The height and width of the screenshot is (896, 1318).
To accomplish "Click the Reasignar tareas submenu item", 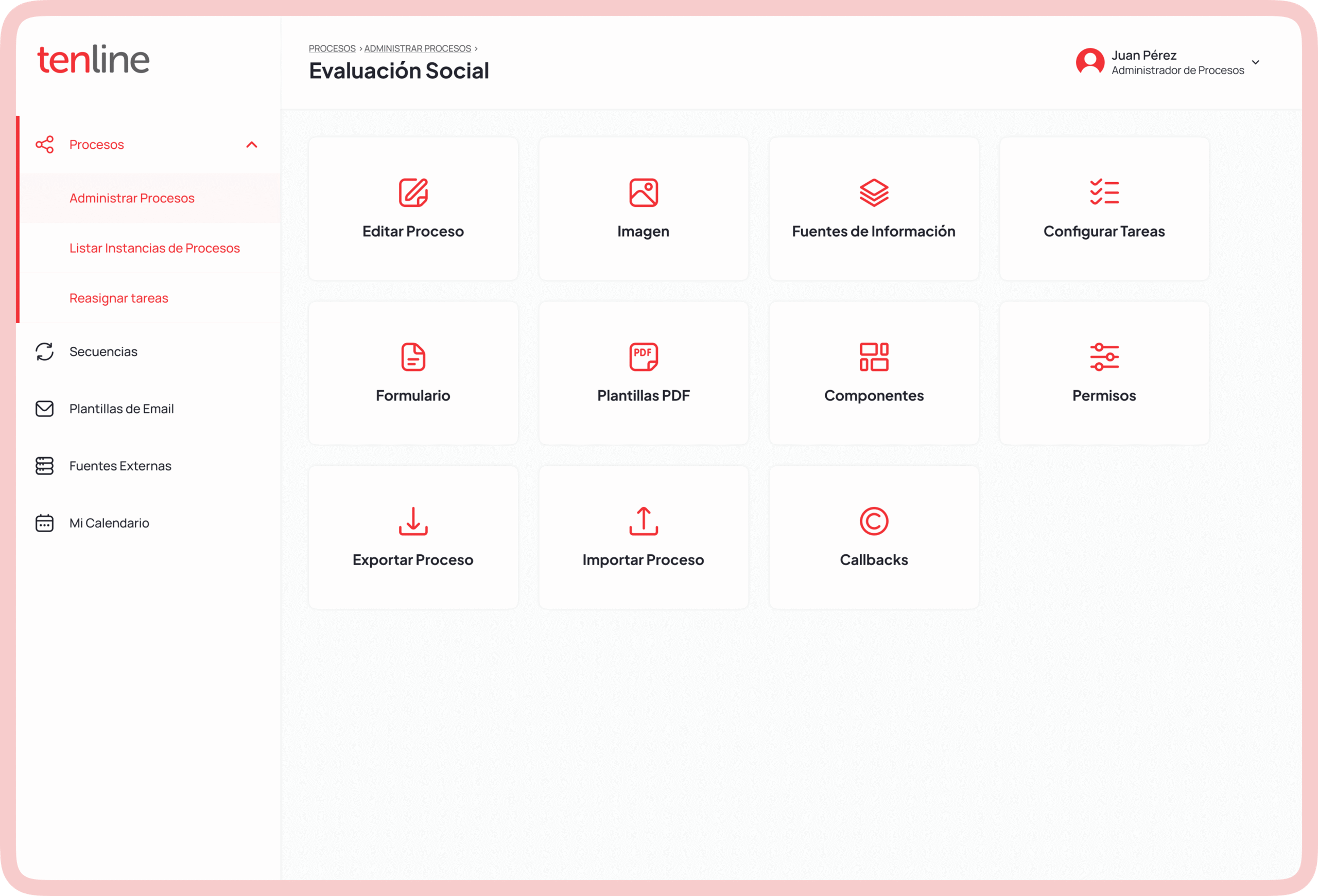I will [x=118, y=298].
